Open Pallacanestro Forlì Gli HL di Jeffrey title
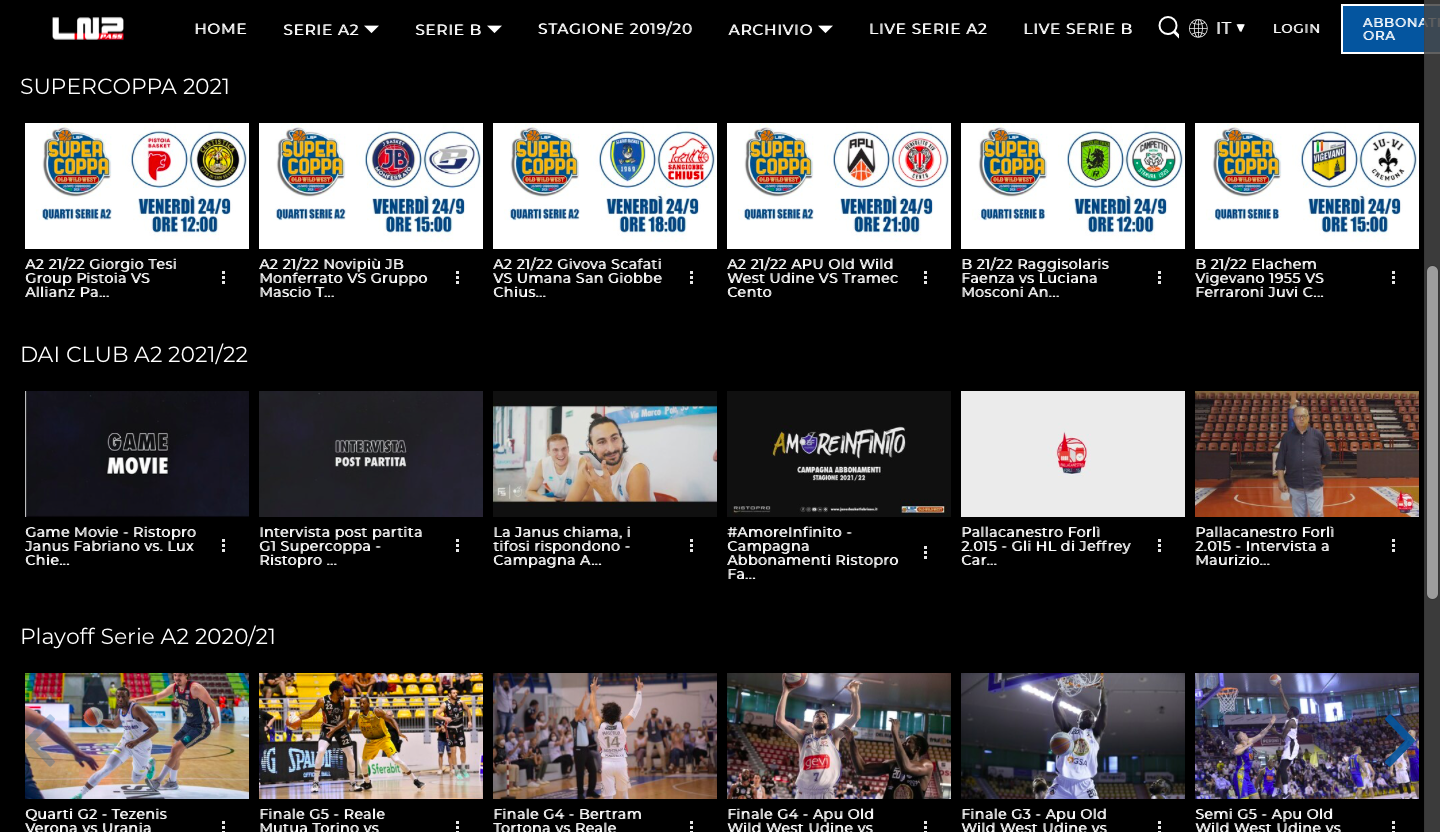Viewport: 1440px width, 832px height. click(x=1046, y=546)
